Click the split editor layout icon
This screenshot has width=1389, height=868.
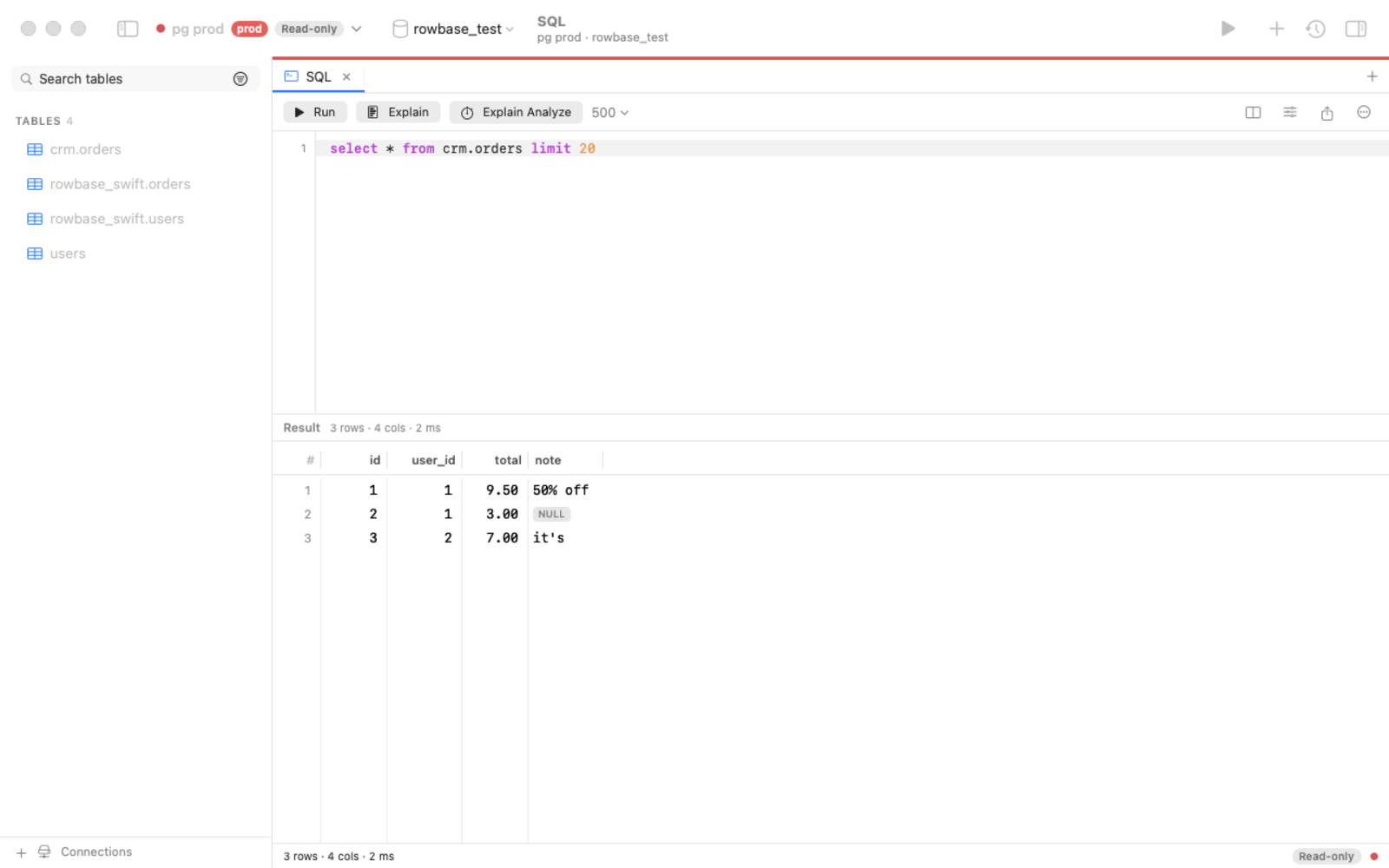tap(1253, 112)
